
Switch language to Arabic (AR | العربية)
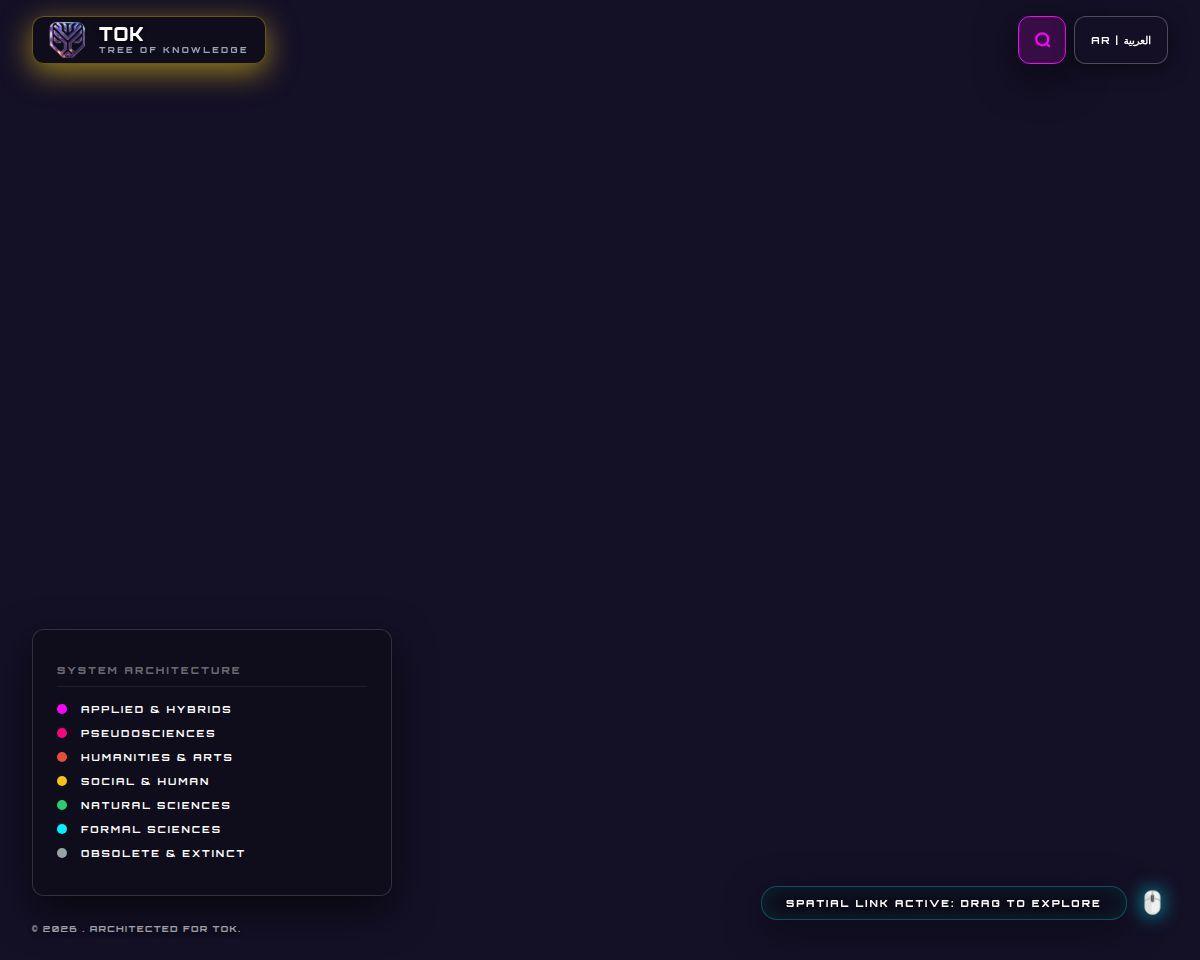(1121, 40)
